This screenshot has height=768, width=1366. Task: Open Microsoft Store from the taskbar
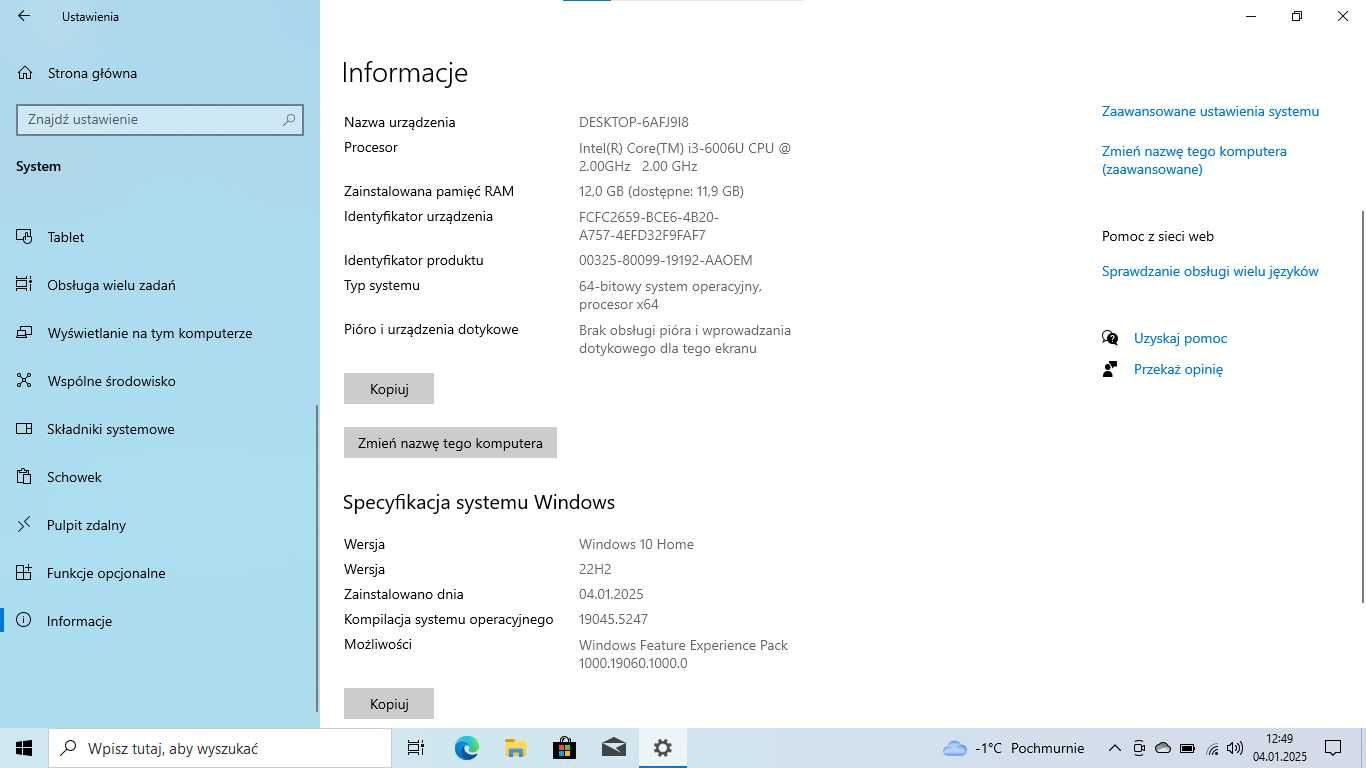pos(564,748)
